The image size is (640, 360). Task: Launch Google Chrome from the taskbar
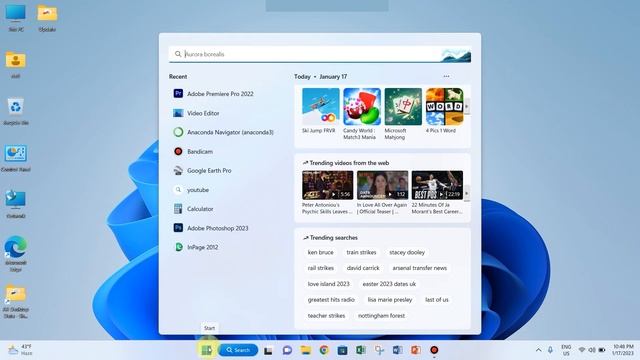(x=324, y=350)
